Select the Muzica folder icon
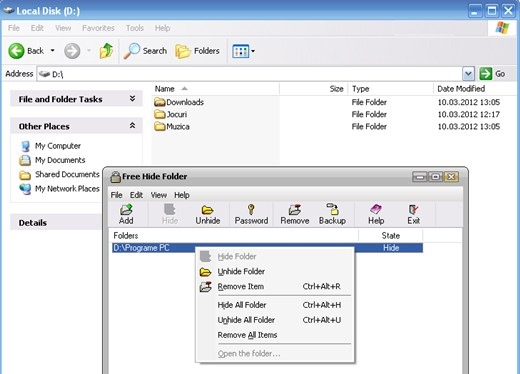The image size is (520, 374). tap(160, 127)
